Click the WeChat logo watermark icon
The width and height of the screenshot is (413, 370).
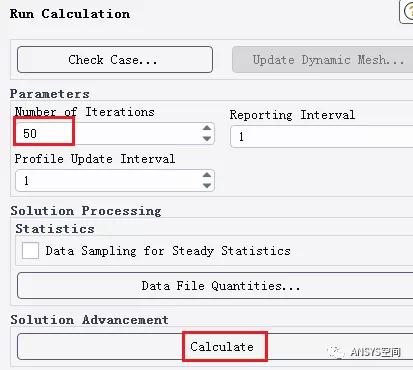point(336,352)
